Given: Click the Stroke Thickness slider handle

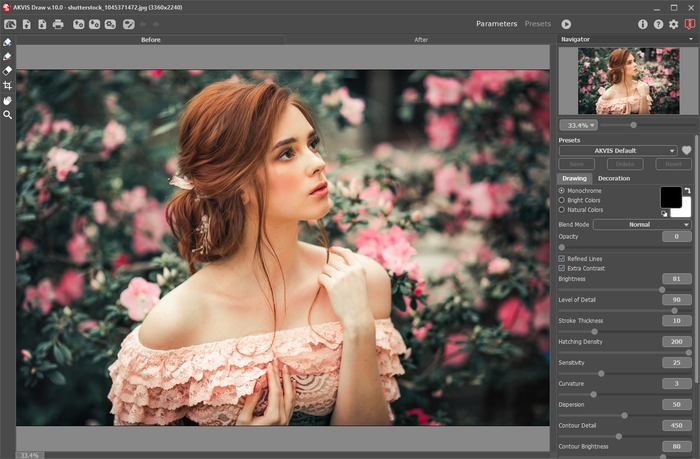Looking at the screenshot, I should [x=594, y=332].
